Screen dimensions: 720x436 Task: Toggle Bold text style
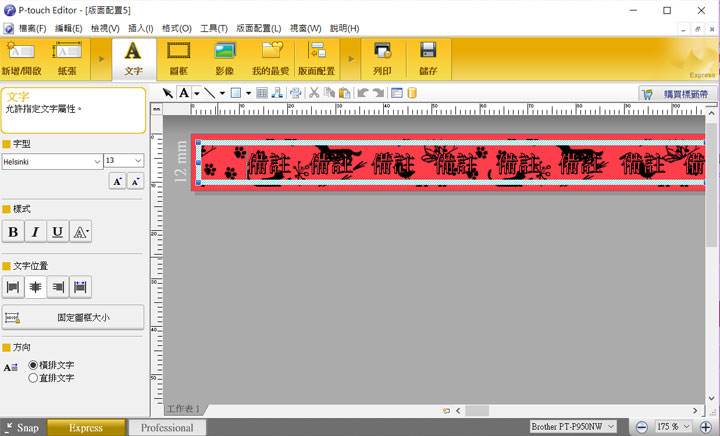click(13, 232)
